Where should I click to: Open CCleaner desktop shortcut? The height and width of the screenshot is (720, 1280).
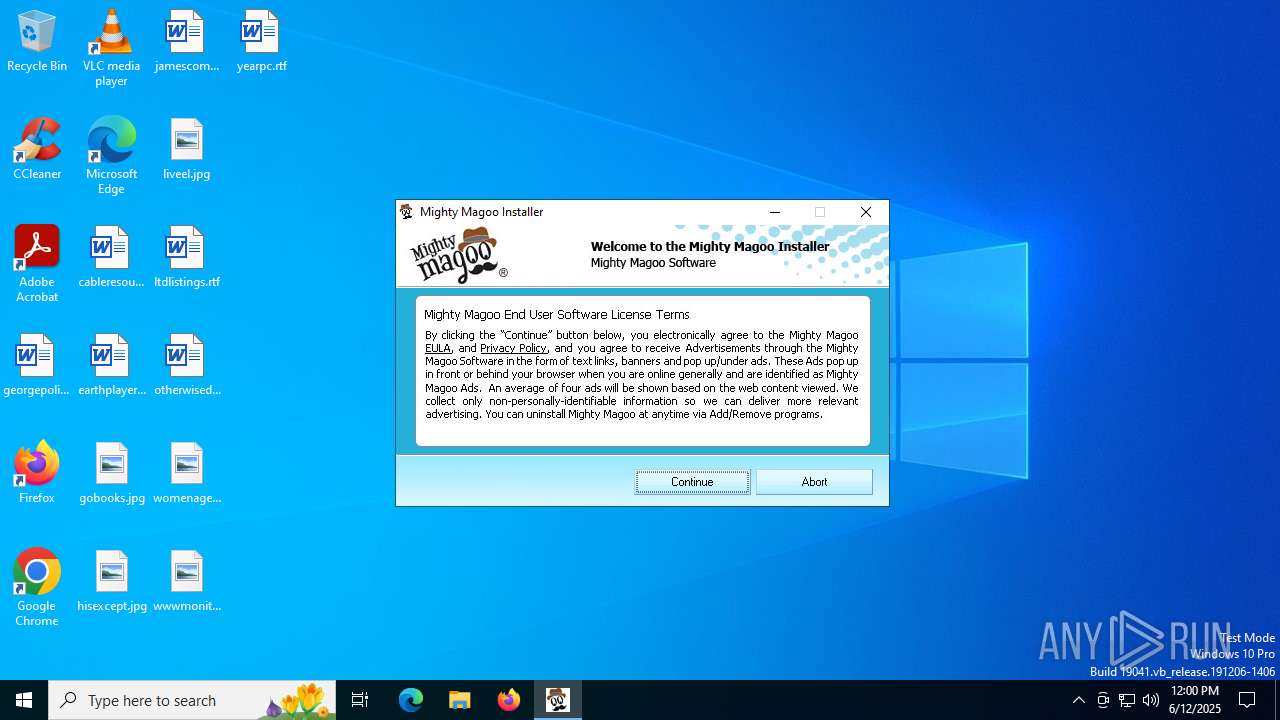pos(37,149)
